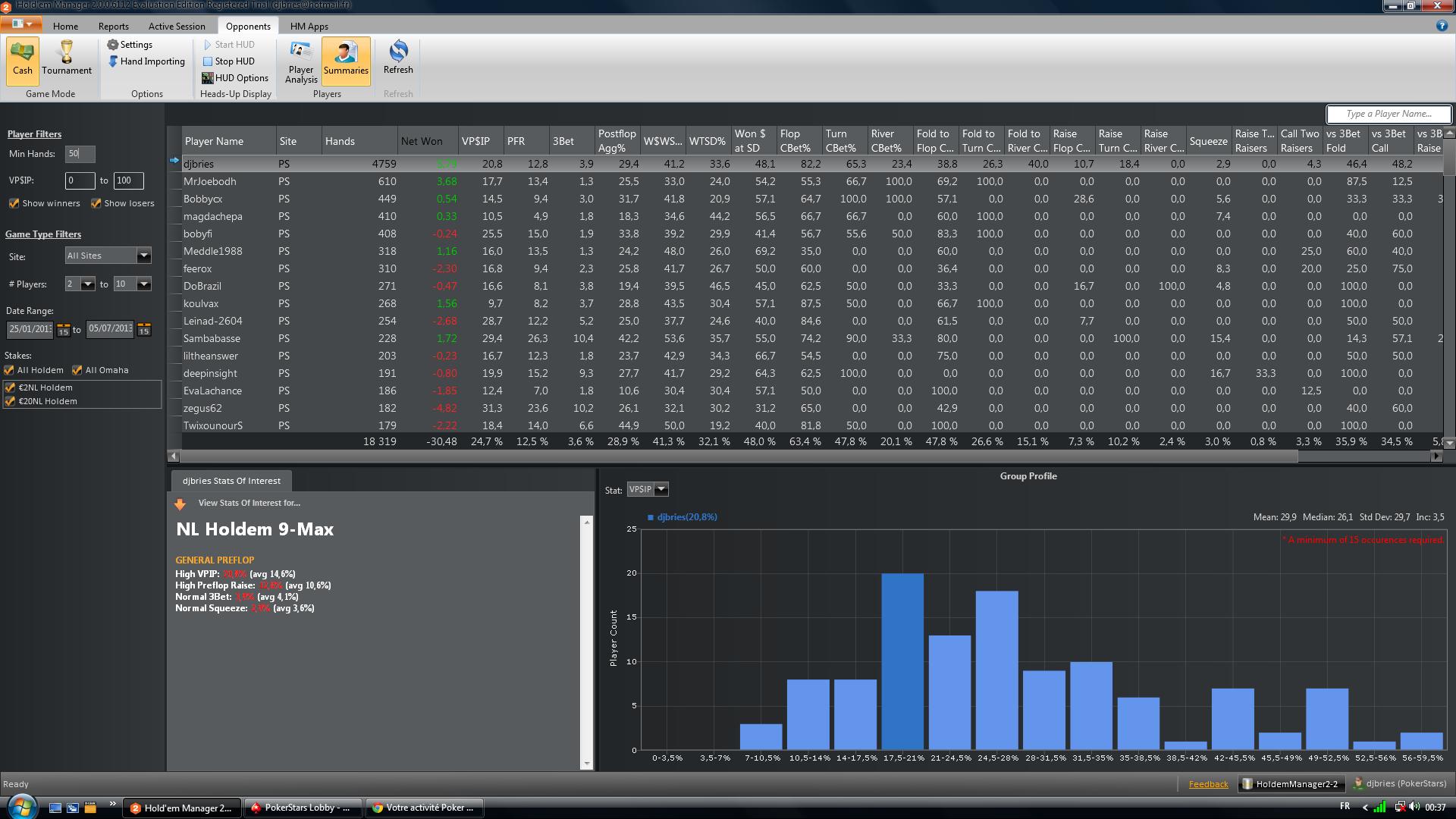Image resolution: width=1456 pixels, height=819 pixels.
Task: Switch to the Reports tab
Action: pos(113,26)
